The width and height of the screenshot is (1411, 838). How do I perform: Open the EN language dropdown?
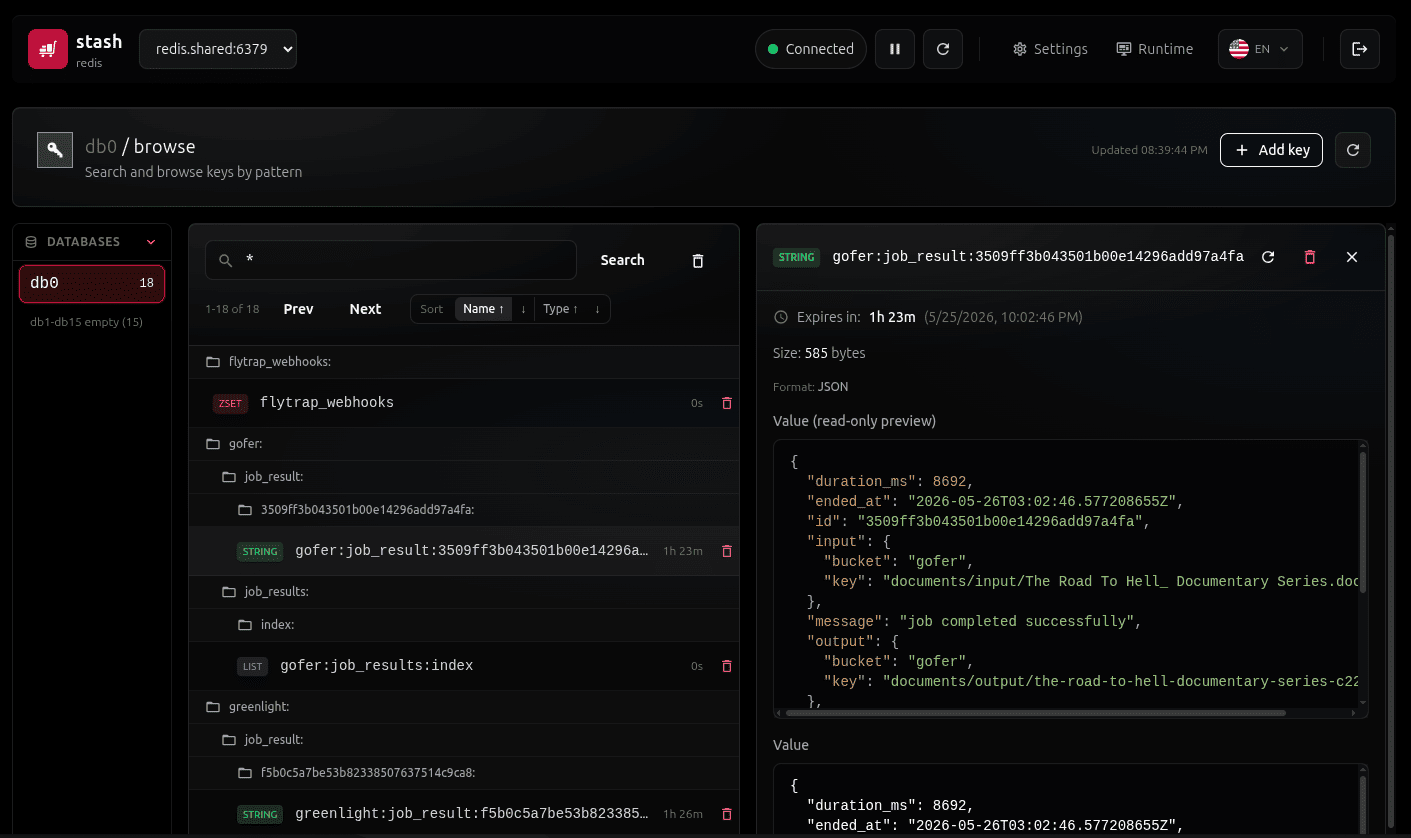1260,49
